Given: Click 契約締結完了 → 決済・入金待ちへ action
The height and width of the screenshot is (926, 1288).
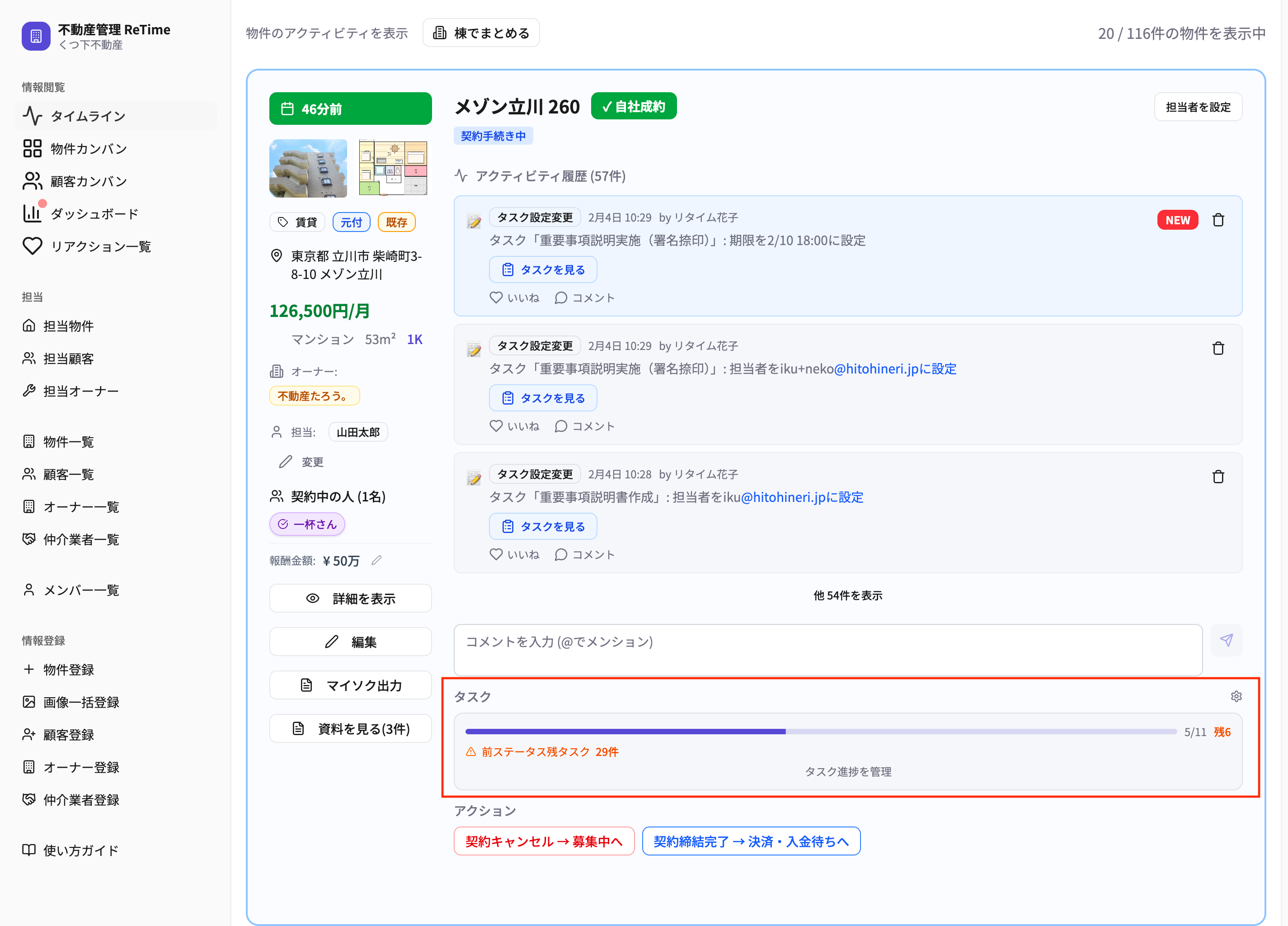Looking at the screenshot, I should pos(751,841).
